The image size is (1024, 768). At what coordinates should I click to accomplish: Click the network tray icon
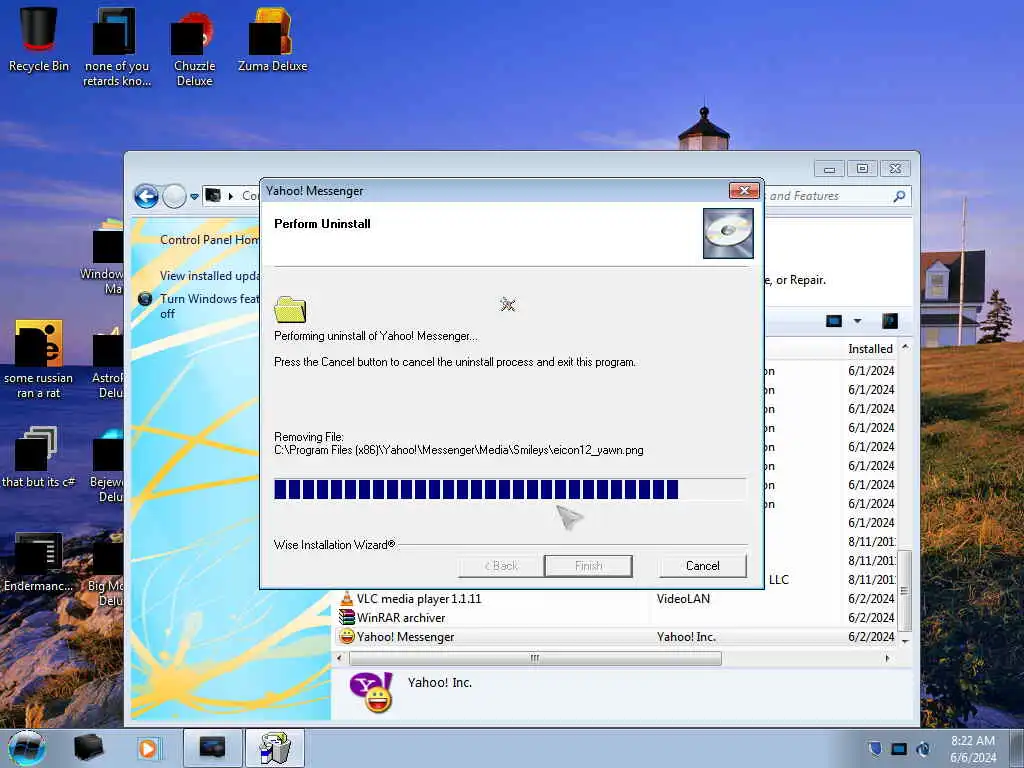point(899,748)
